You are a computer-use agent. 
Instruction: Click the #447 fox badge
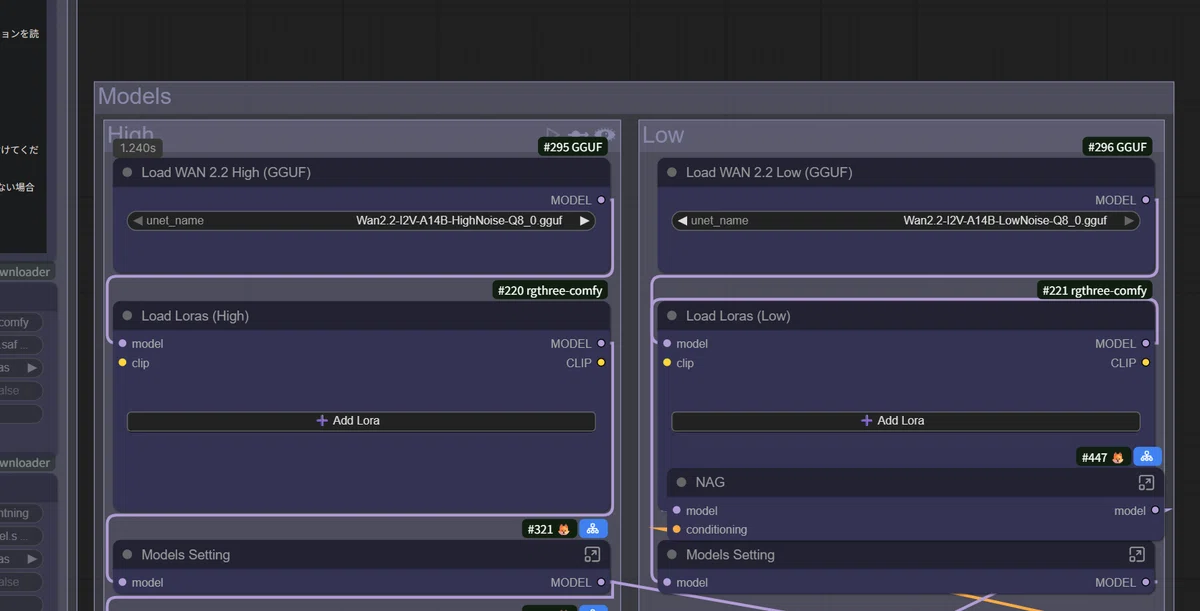[1104, 457]
